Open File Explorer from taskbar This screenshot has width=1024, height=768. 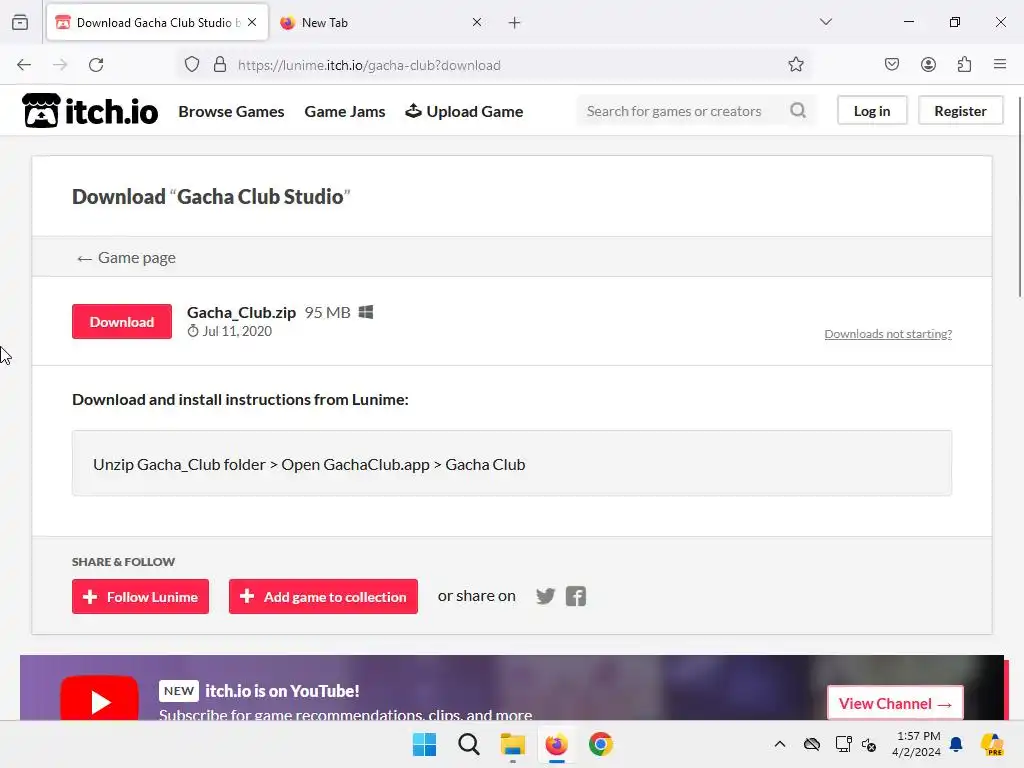(513, 744)
